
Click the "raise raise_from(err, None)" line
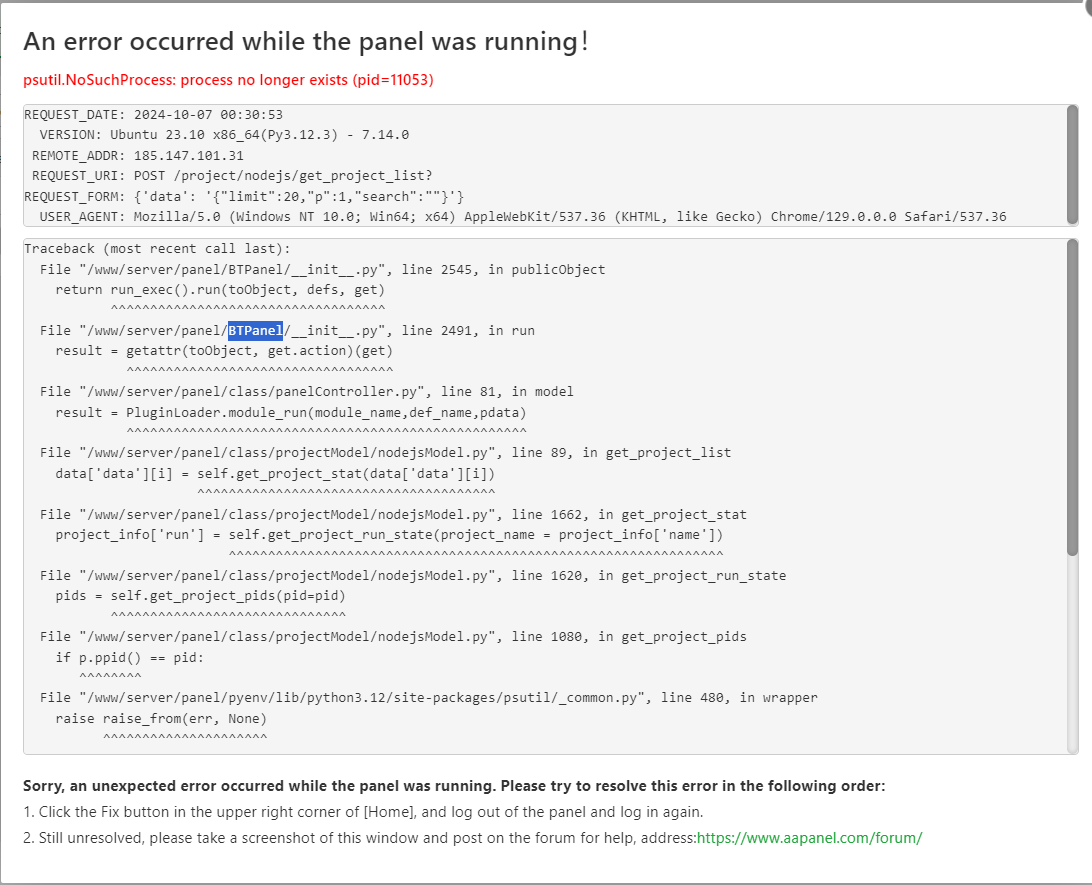(161, 718)
